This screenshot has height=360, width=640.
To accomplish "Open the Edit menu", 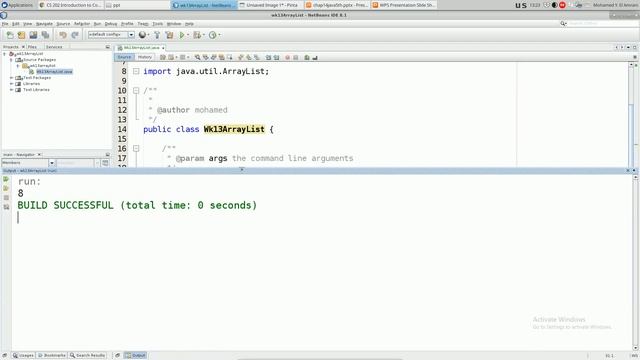I will [16, 24].
